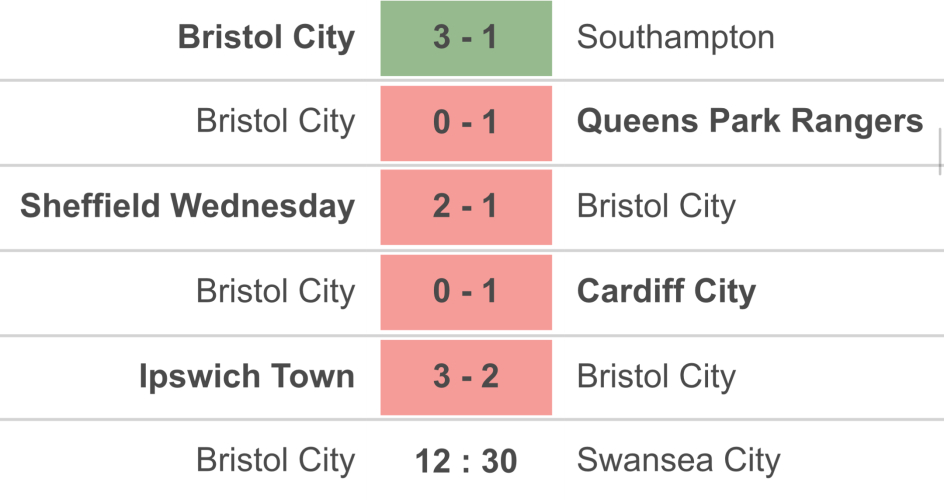The width and height of the screenshot is (944, 500).
Task: View the Sheffield Wednesday 2 - 1 result
Action: pyautogui.click(x=466, y=207)
